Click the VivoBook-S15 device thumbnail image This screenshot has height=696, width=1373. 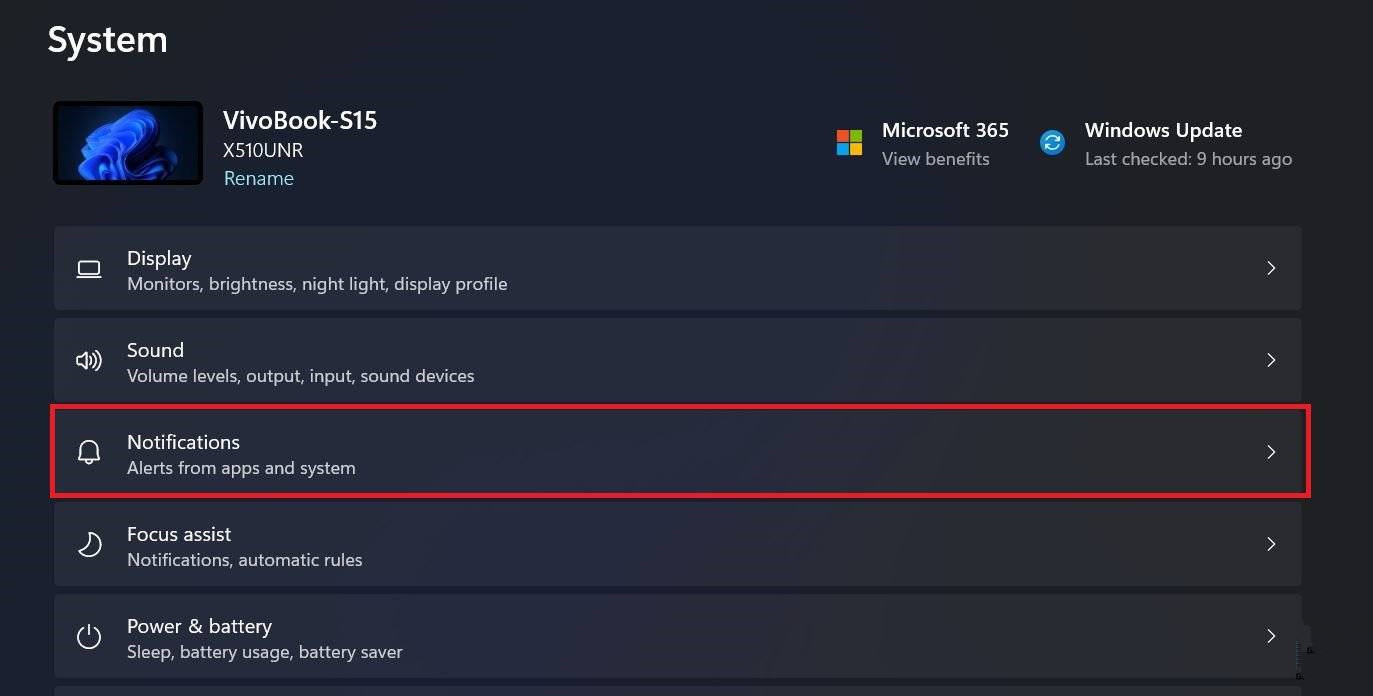point(127,142)
